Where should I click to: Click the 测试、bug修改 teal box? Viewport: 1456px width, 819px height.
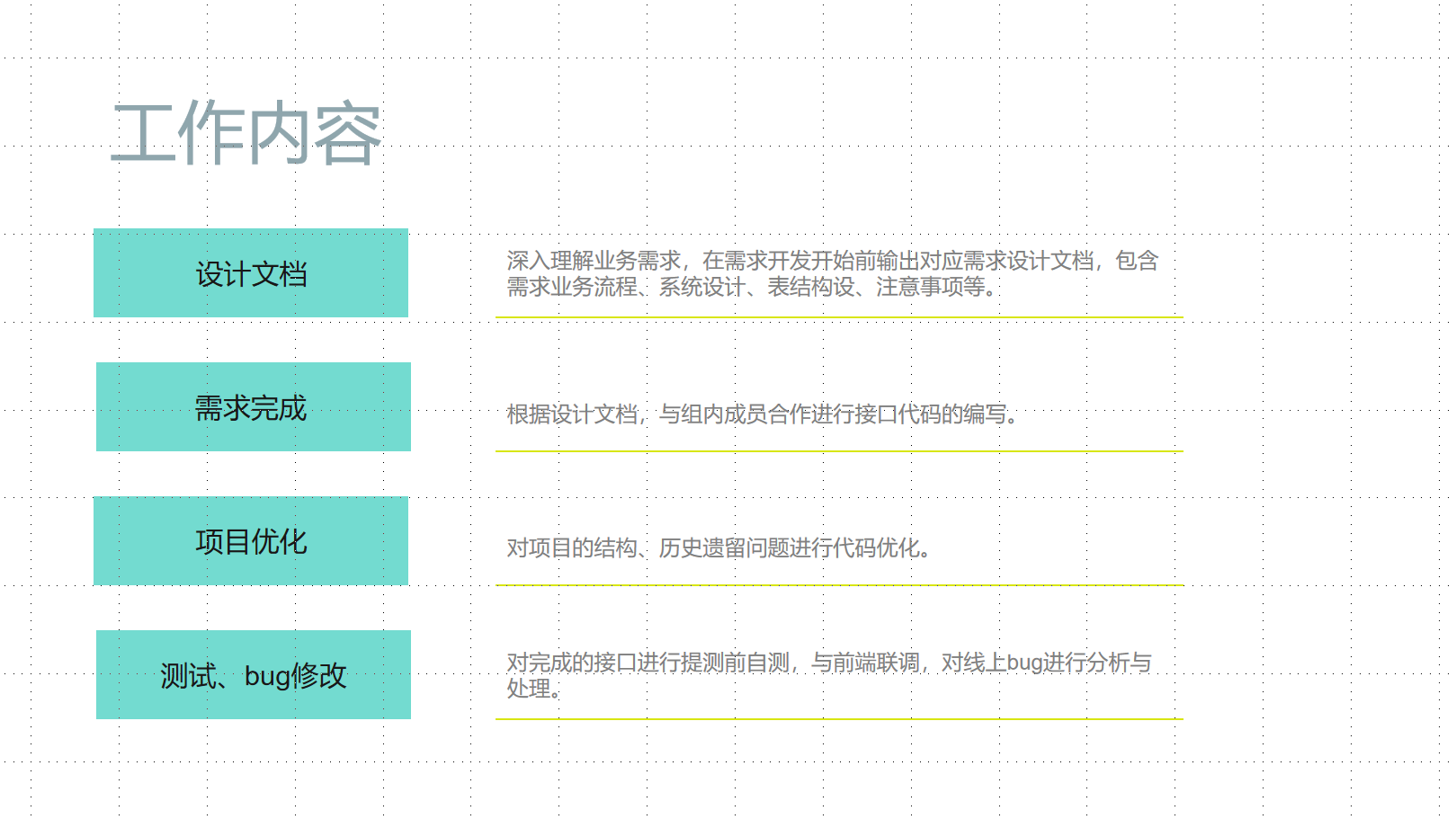(x=254, y=675)
